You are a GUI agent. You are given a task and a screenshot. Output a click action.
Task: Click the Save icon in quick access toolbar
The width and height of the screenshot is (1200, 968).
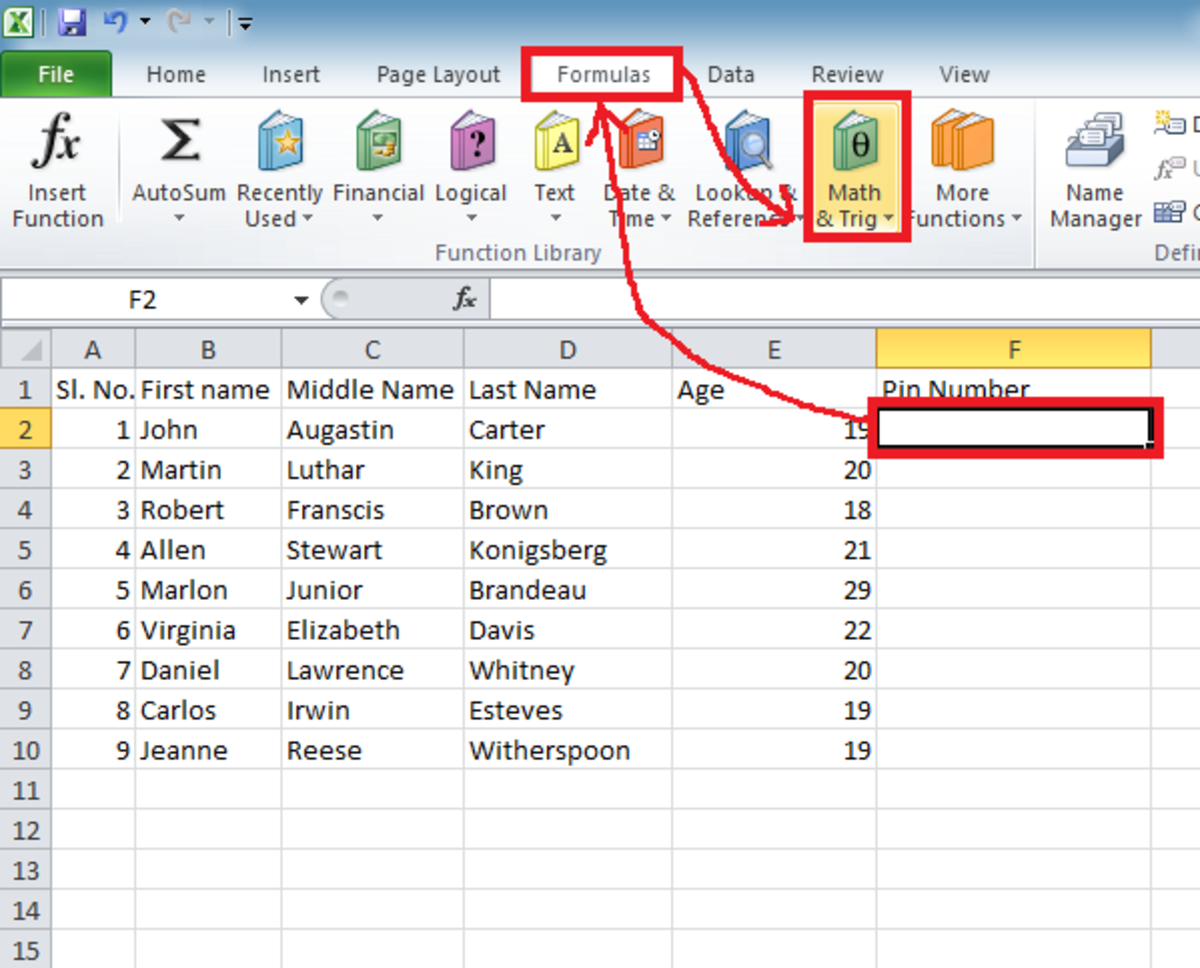coord(71,21)
